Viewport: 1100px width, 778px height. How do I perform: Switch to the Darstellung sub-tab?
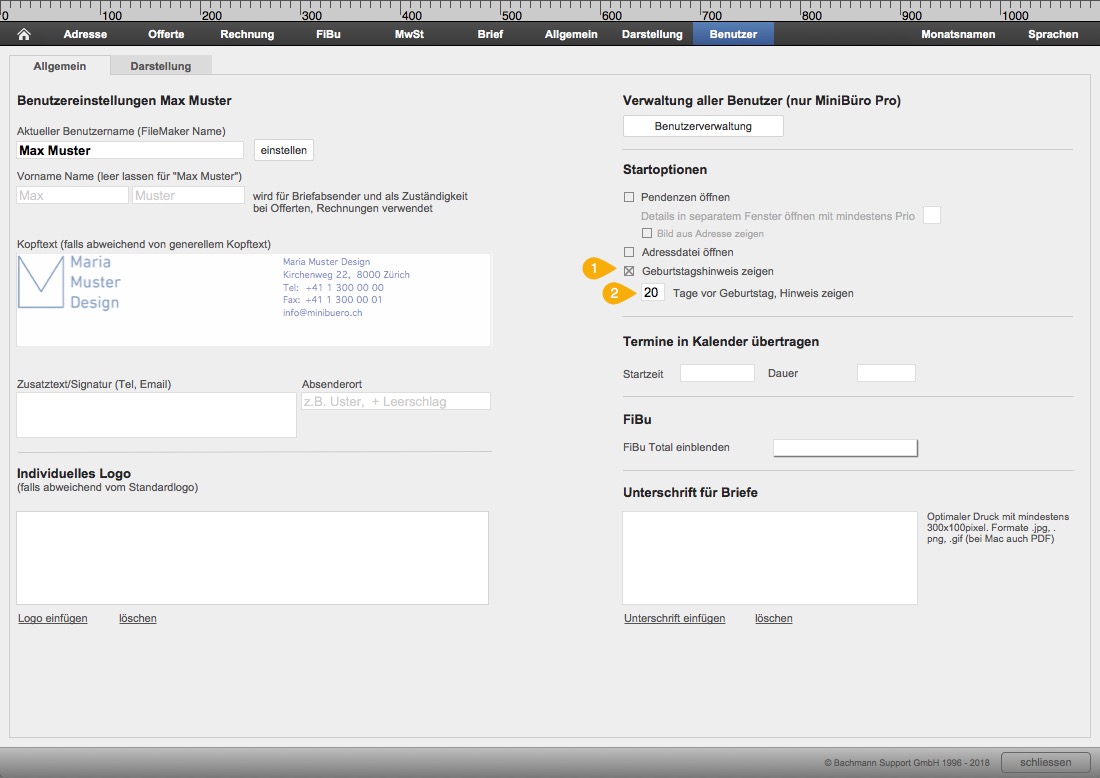tap(161, 66)
